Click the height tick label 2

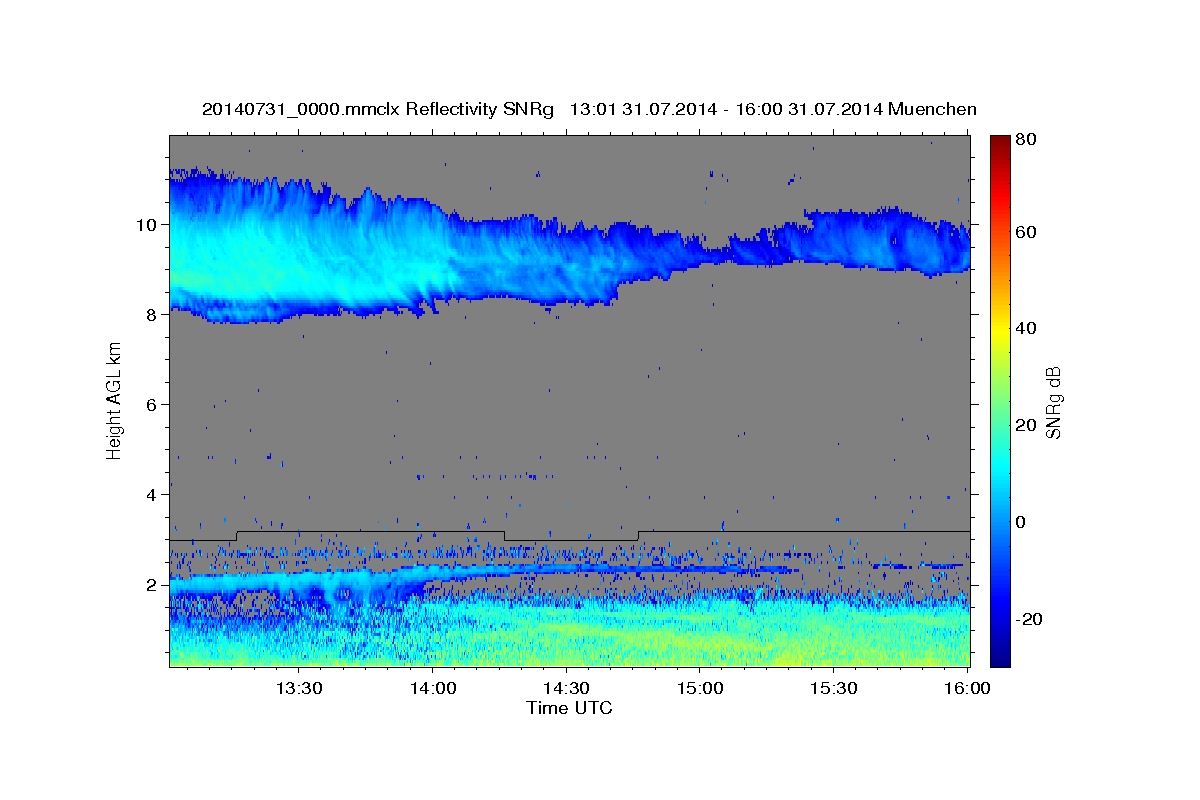(x=154, y=584)
